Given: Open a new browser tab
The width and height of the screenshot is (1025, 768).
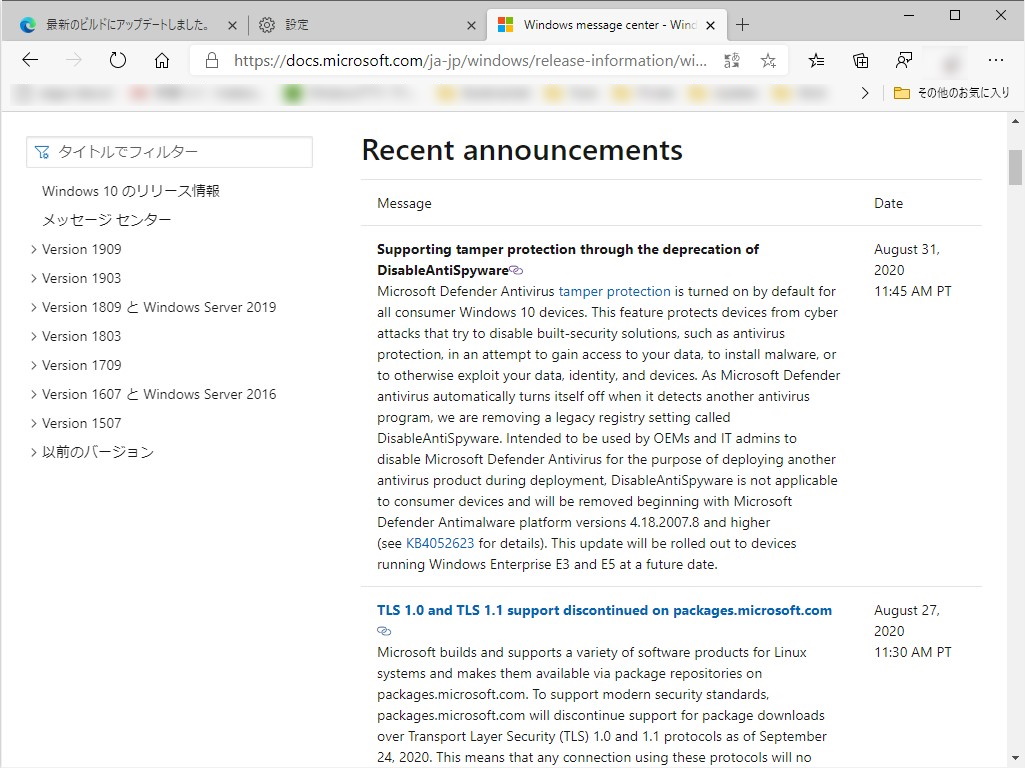Looking at the screenshot, I should click(x=742, y=25).
